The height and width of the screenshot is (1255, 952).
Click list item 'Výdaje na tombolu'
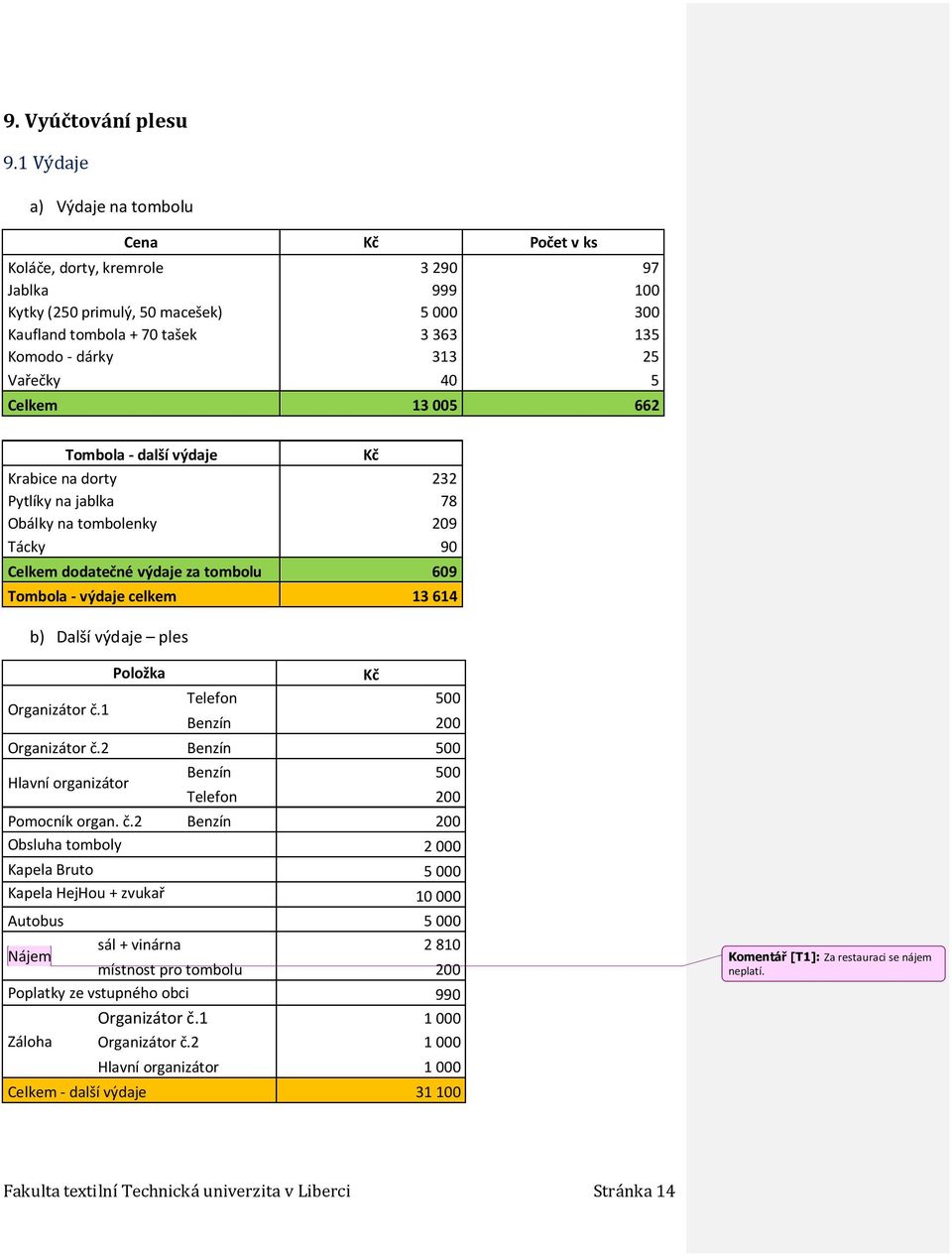(125, 206)
